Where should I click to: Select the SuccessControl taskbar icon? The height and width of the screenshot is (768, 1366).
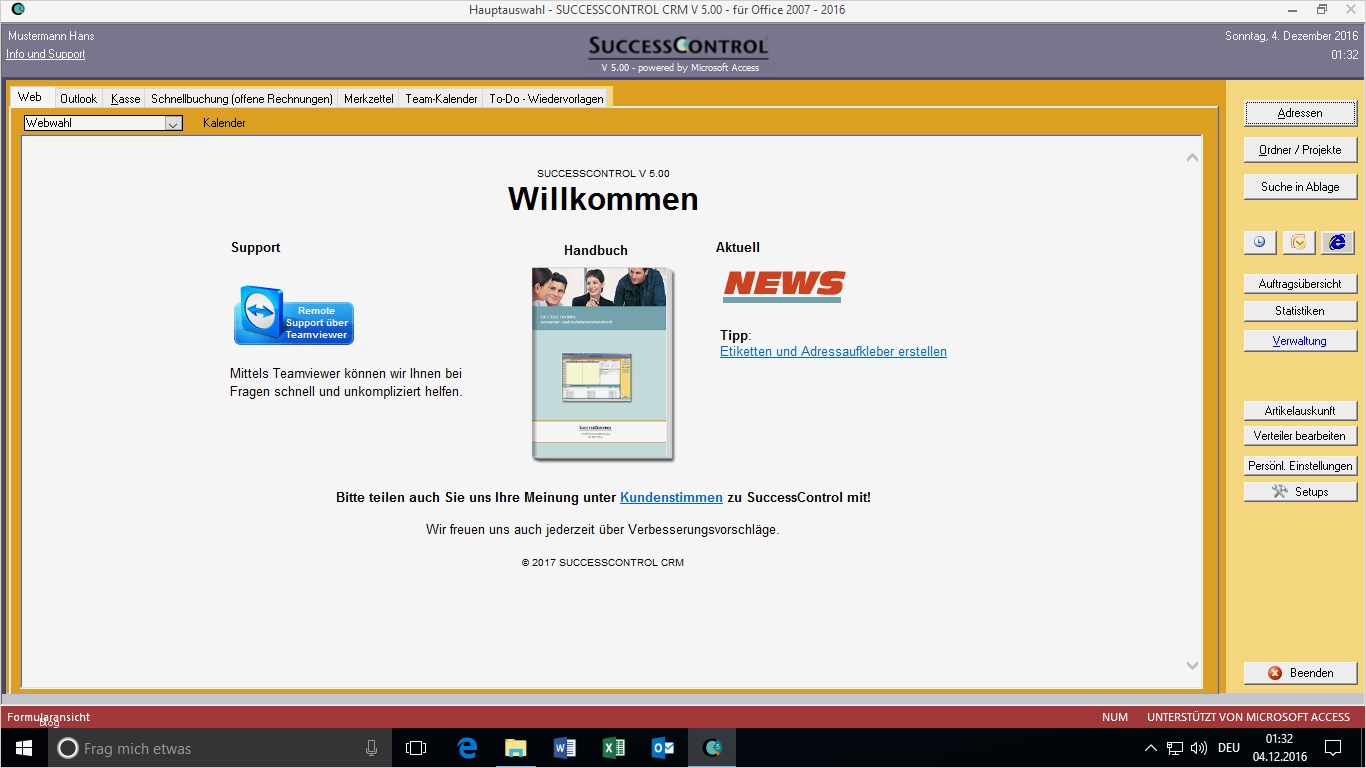(x=712, y=748)
